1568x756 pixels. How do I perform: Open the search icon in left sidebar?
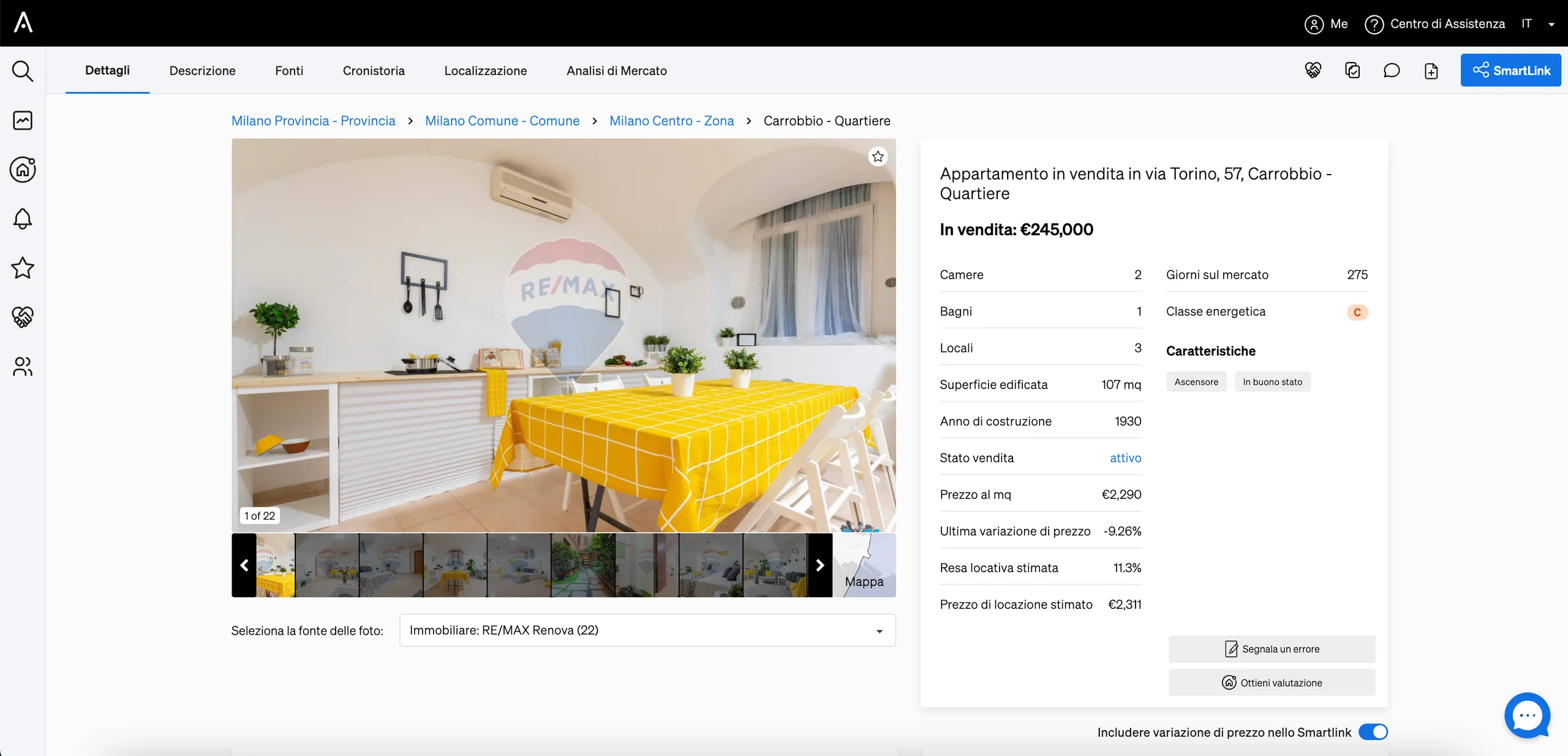point(23,71)
